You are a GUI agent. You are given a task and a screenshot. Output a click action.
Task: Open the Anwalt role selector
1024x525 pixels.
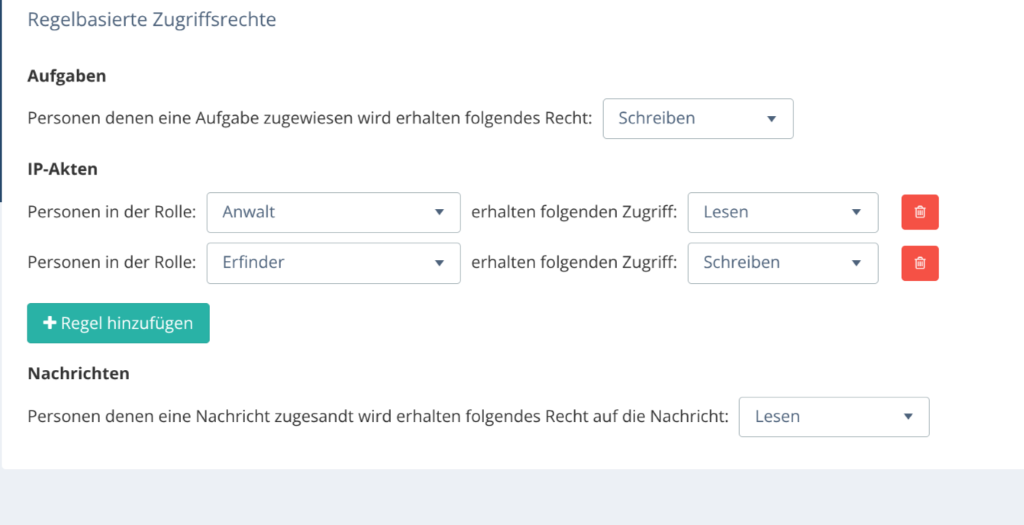click(333, 212)
